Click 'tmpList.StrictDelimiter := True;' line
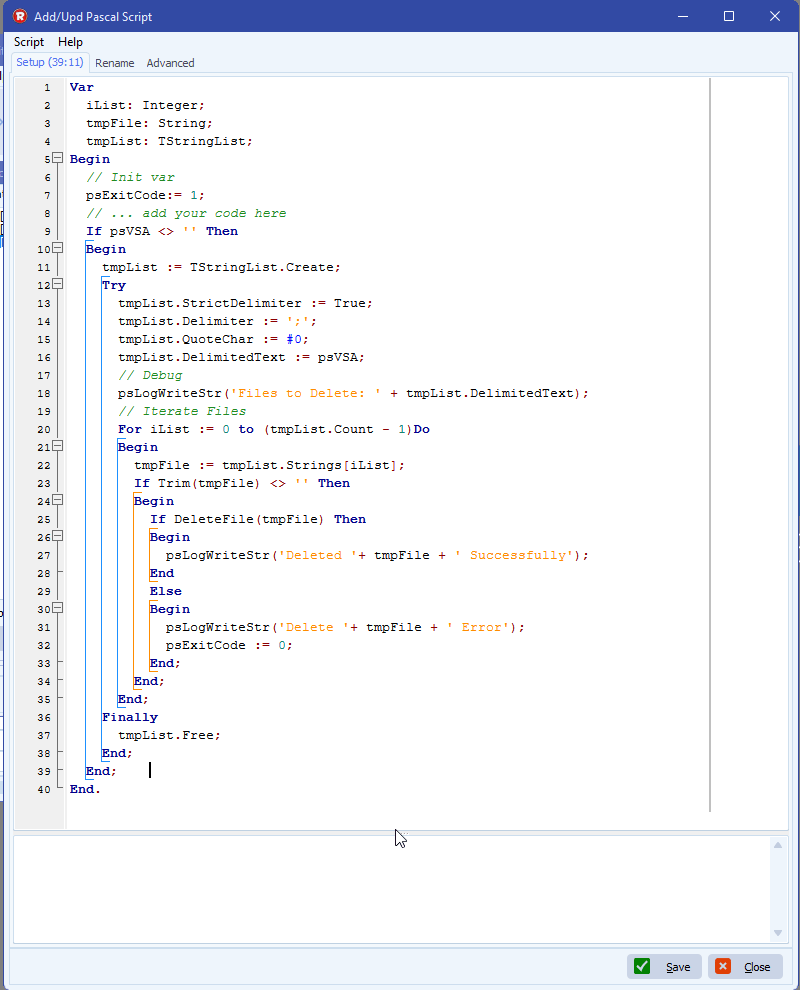This screenshot has width=800, height=990. (245, 303)
